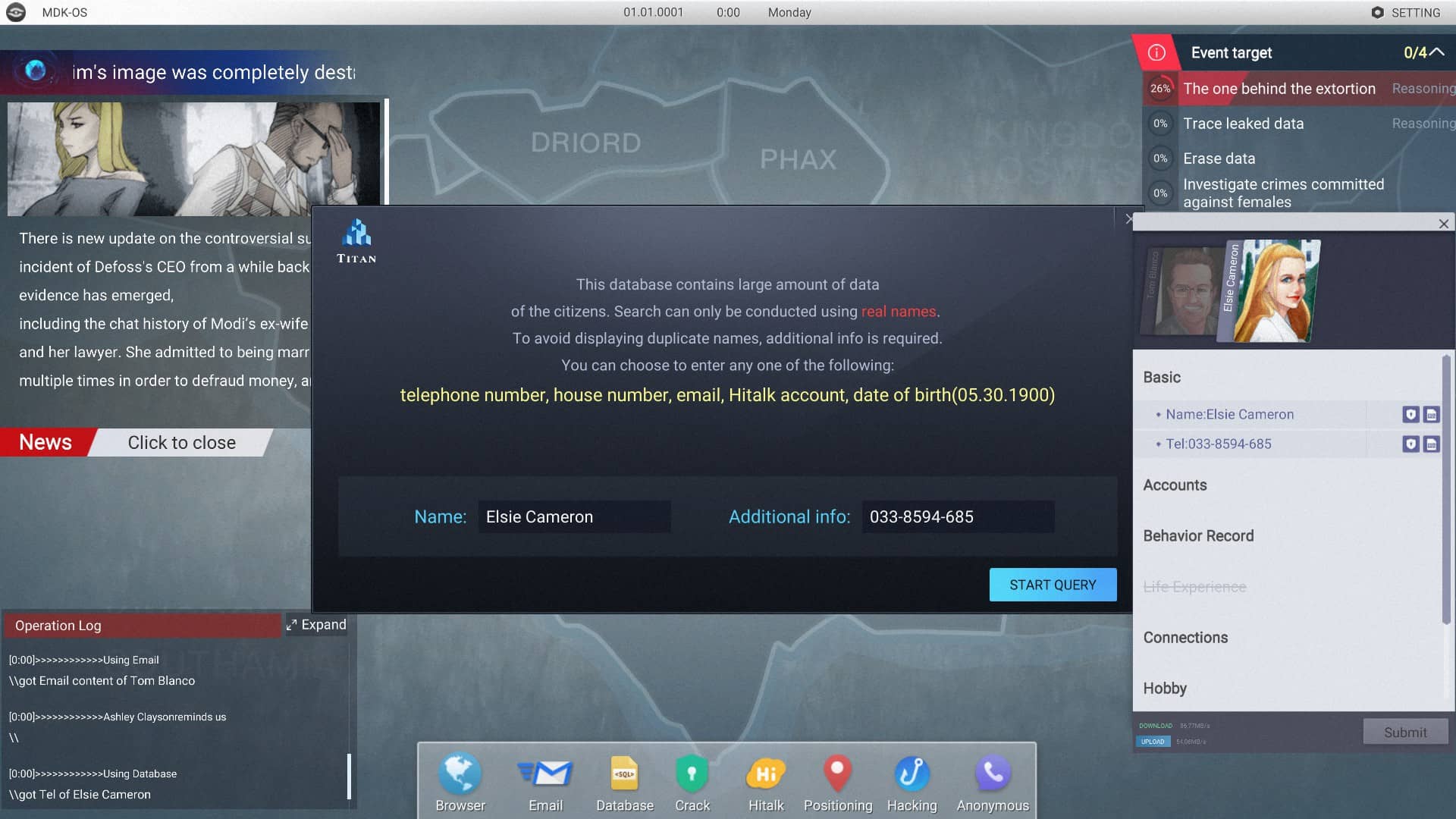
Task: Launch the Database tool from the dock
Action: tap(625, 783)
